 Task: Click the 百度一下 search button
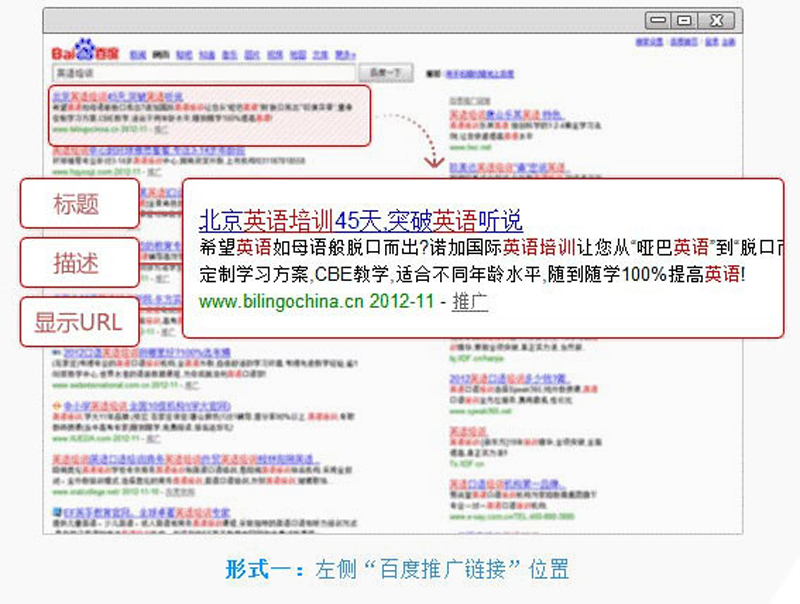386,73
